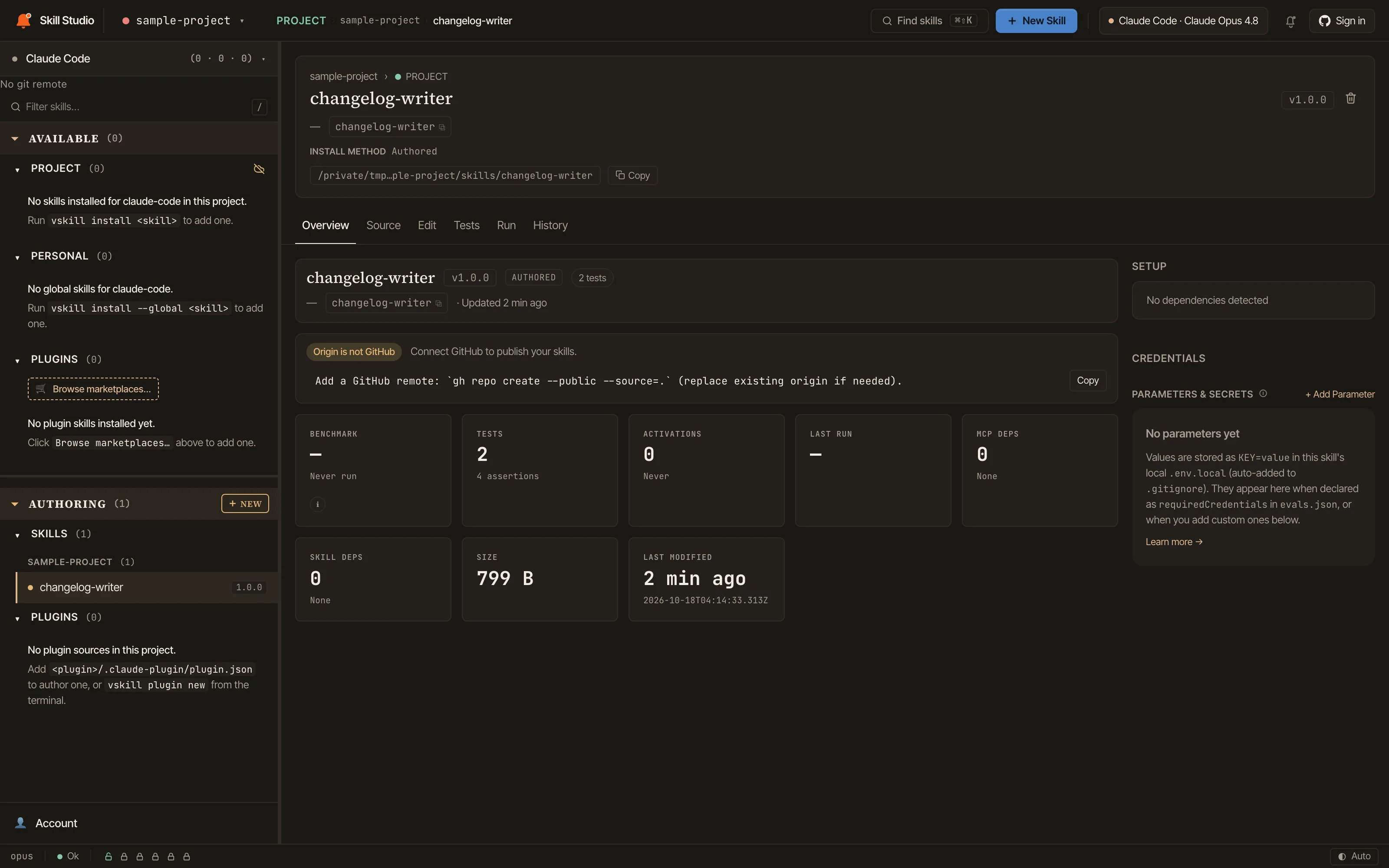Open the notifications bell
This screenshot has height=868, width=1389.
point(1290,21)
